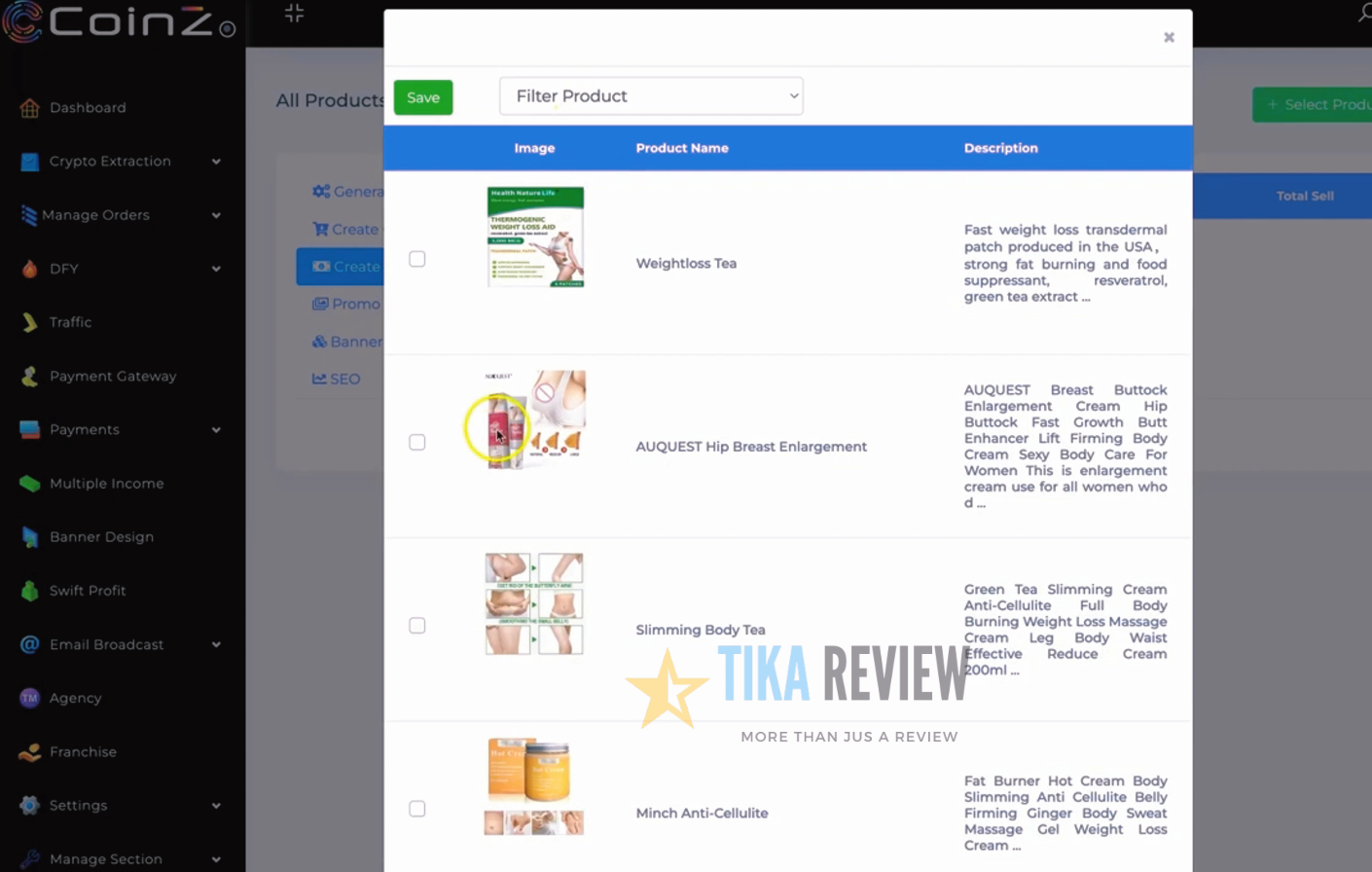Click the Traffic sidebar icon
Image resolution: width=1372 pixels, height=872 pixels.
tap(29, 322)
